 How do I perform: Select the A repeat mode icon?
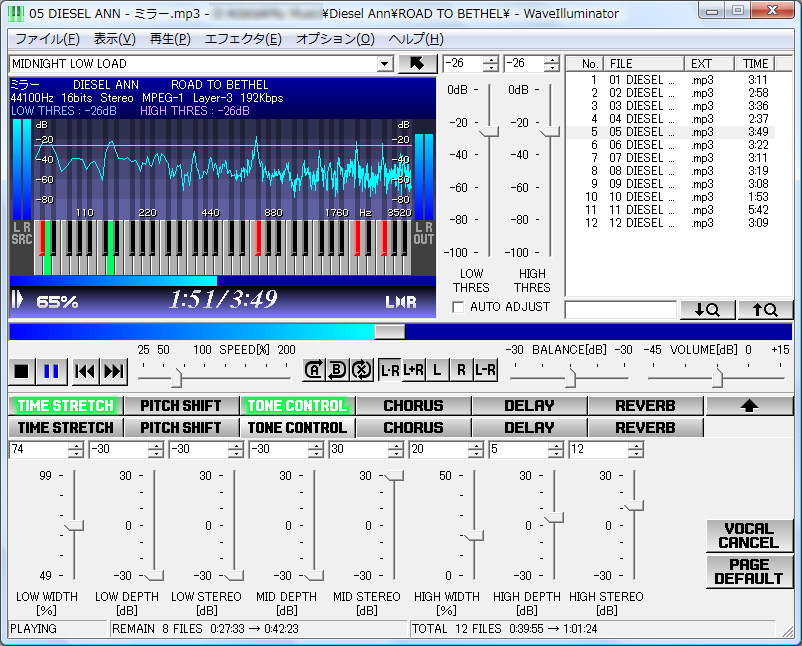[x=313, y=369]
